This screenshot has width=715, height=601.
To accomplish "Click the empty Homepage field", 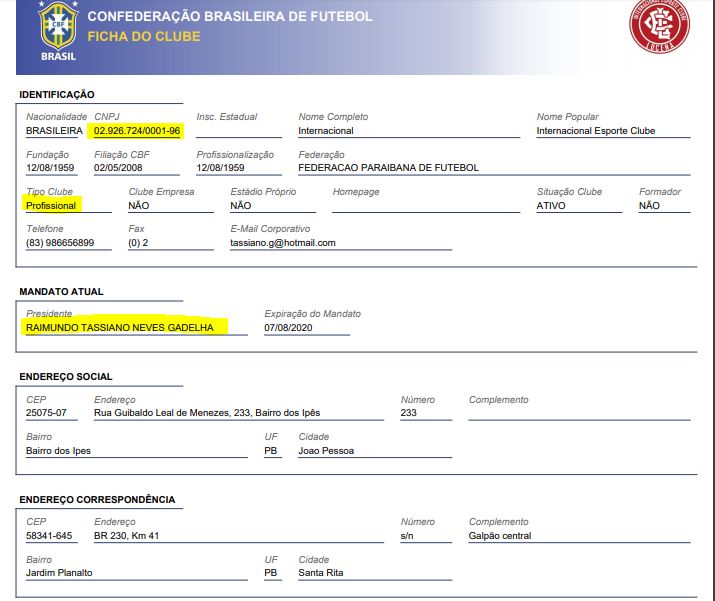I will click(426, 206).
